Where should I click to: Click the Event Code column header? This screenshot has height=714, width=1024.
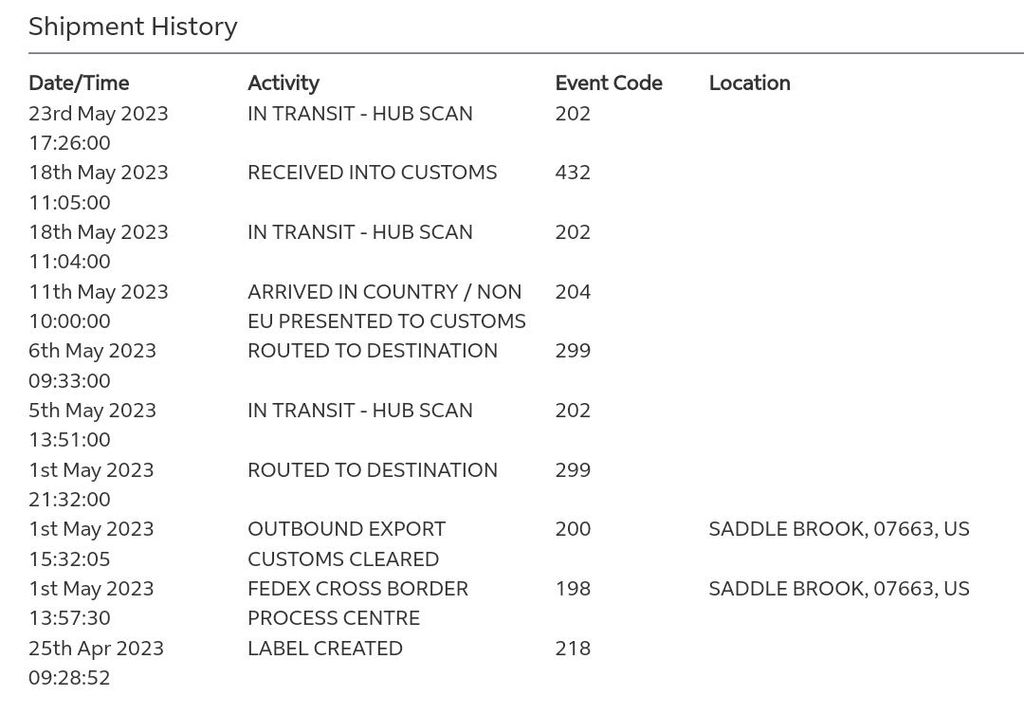click(x=609, y=83)
